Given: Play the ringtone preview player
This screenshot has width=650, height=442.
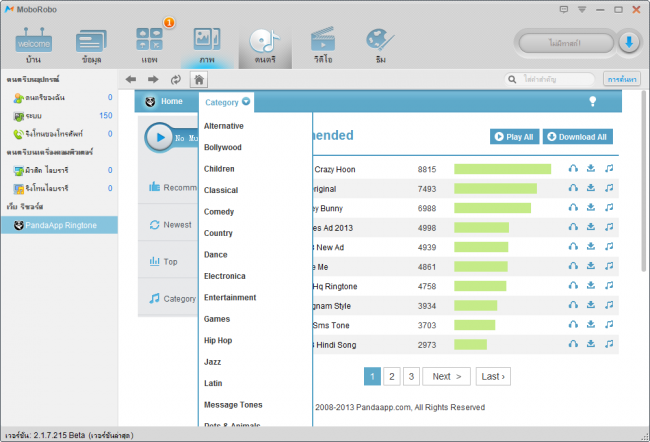Looking at the screenshot, I should [160, 137].
